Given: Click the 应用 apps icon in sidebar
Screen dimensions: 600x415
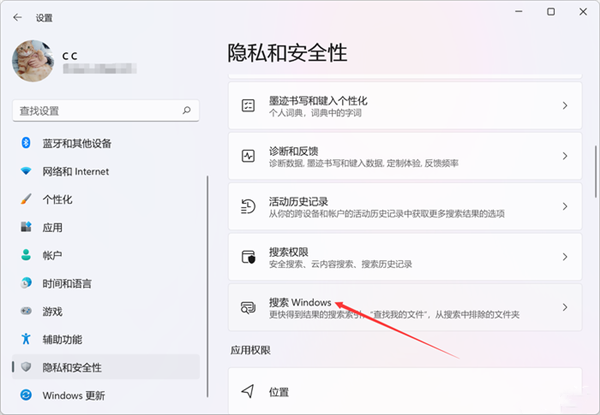Looking at the screenshot, I should tap(26, 227).
